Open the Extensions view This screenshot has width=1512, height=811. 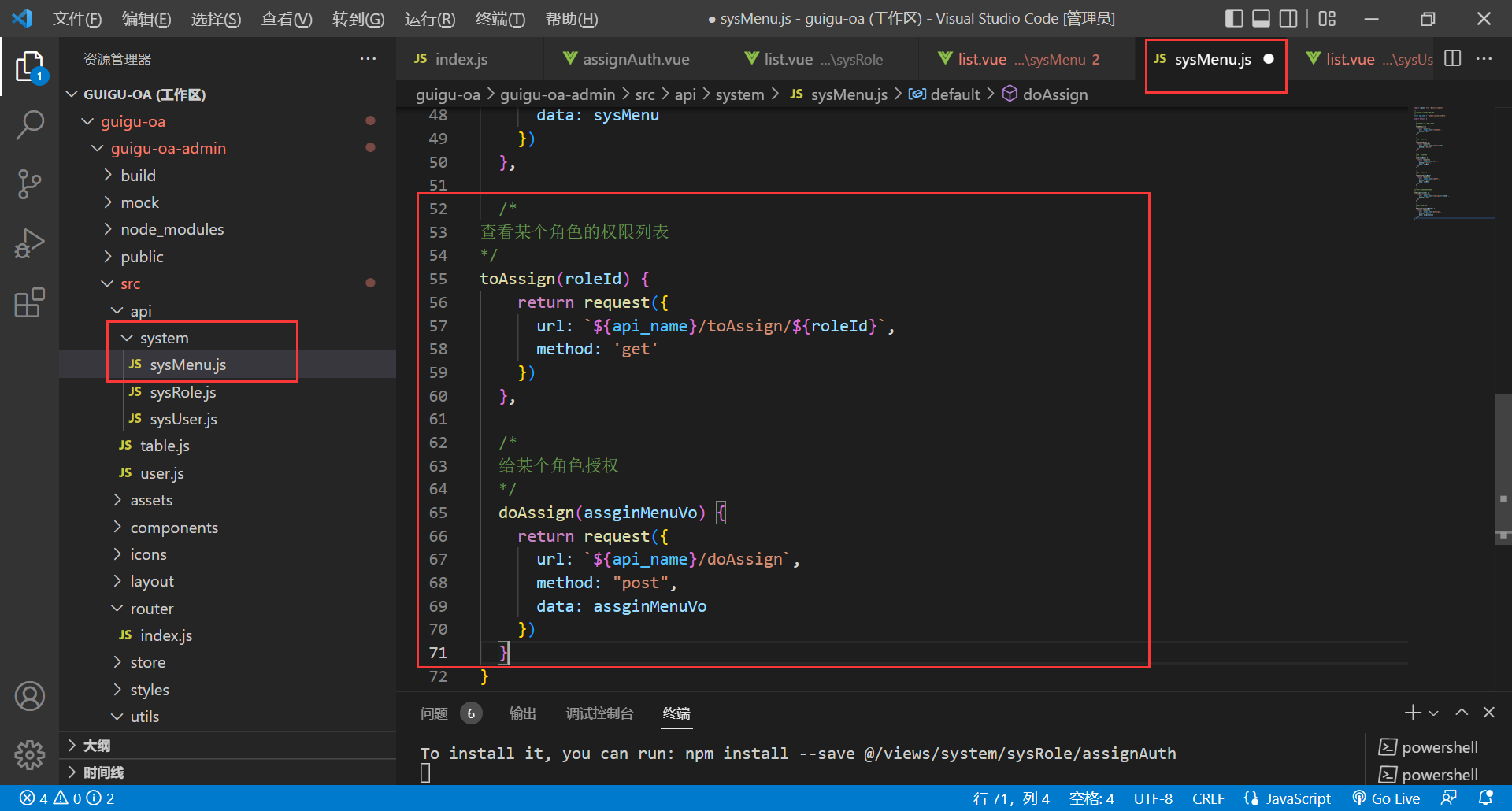29,303
